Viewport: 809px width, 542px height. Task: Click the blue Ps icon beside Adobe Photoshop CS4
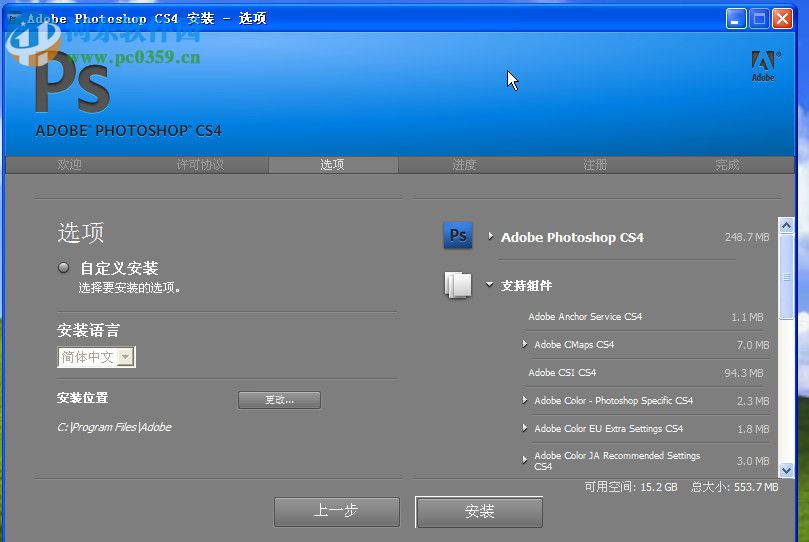coord(458,235)
